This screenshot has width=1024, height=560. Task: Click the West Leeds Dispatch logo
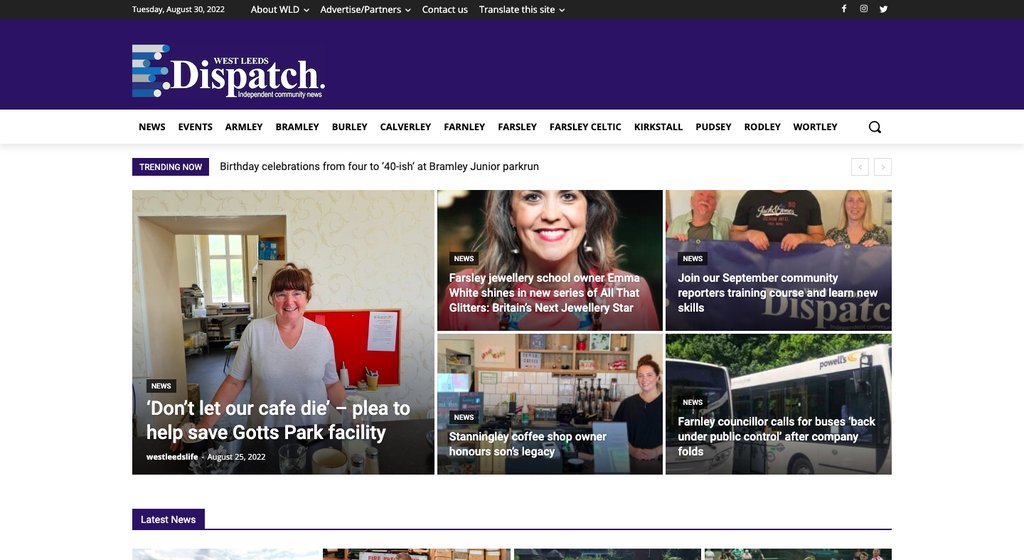[229, 71]
